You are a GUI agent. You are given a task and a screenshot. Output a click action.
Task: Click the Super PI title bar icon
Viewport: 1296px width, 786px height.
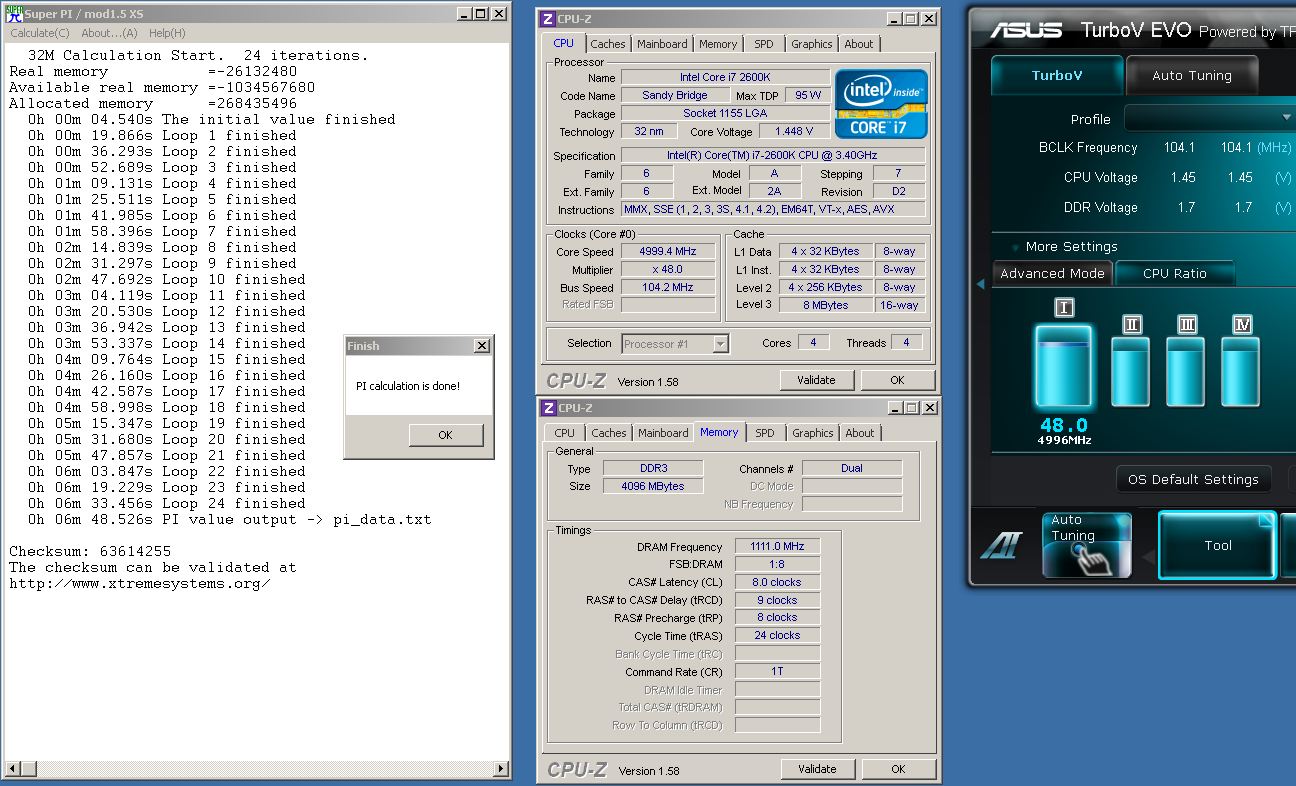click(15, 14)
